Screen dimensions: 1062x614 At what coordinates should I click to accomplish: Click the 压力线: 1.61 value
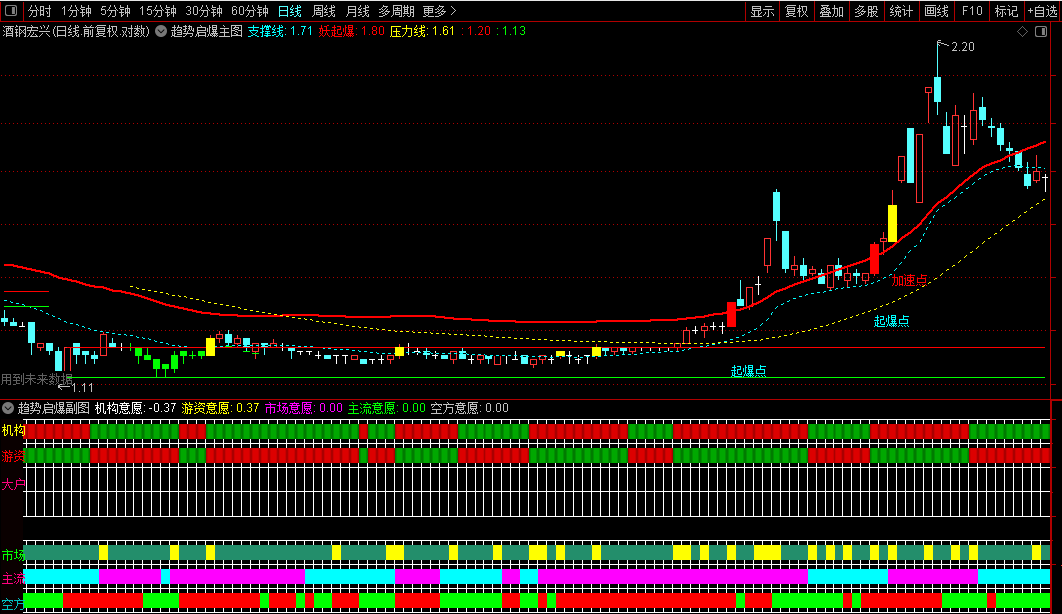click(x=423, y=31)
